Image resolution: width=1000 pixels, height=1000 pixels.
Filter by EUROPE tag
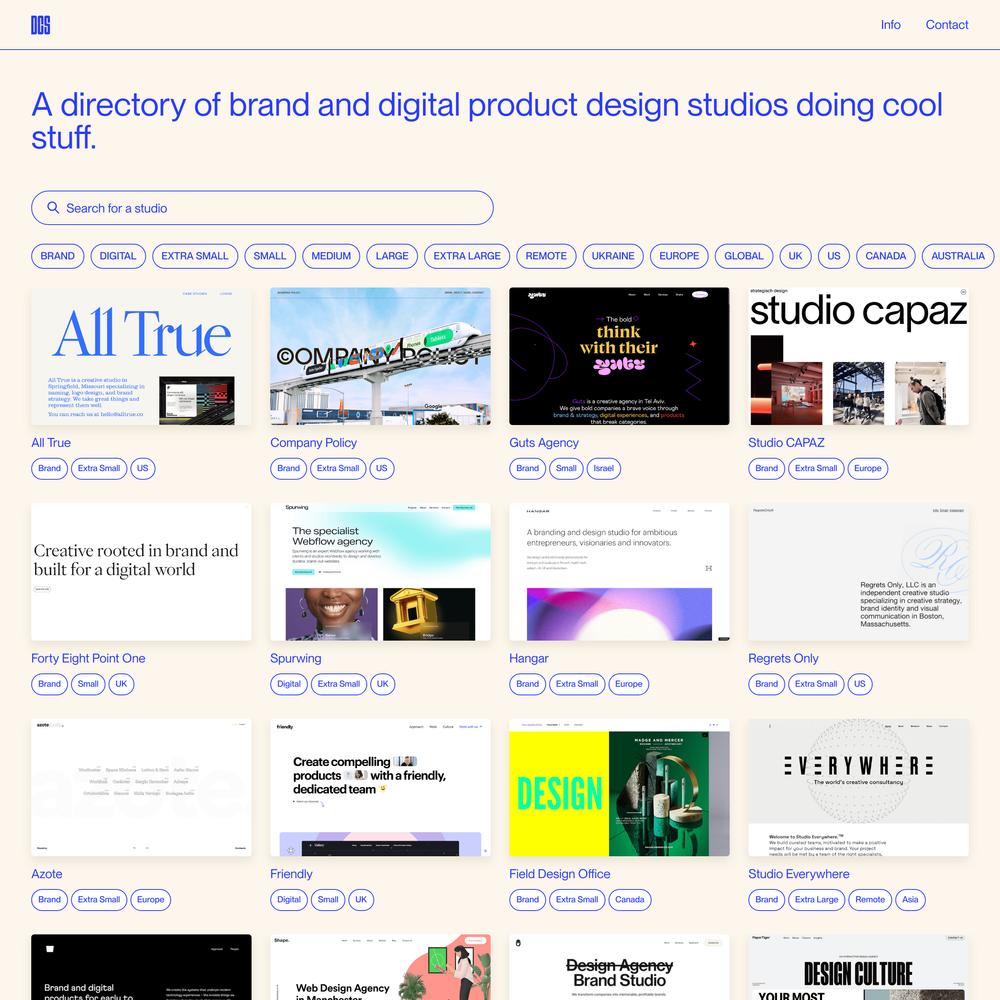point(679,256)
